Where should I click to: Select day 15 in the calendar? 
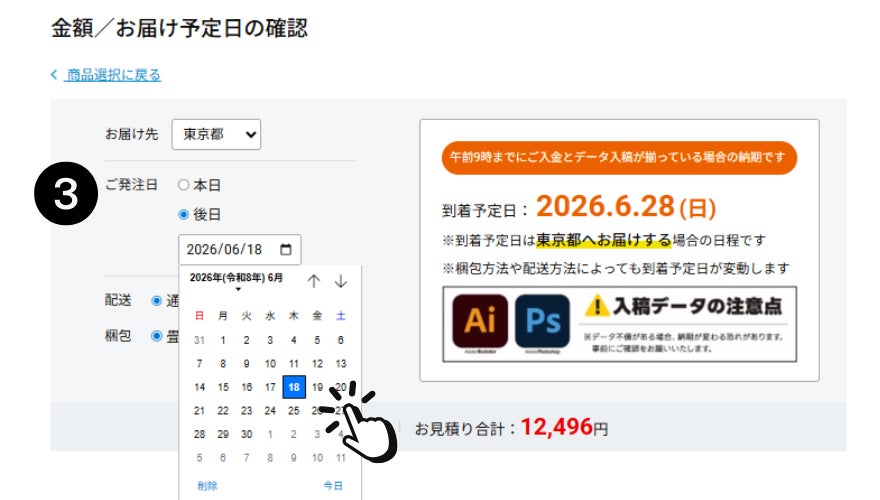coord(223,387)
